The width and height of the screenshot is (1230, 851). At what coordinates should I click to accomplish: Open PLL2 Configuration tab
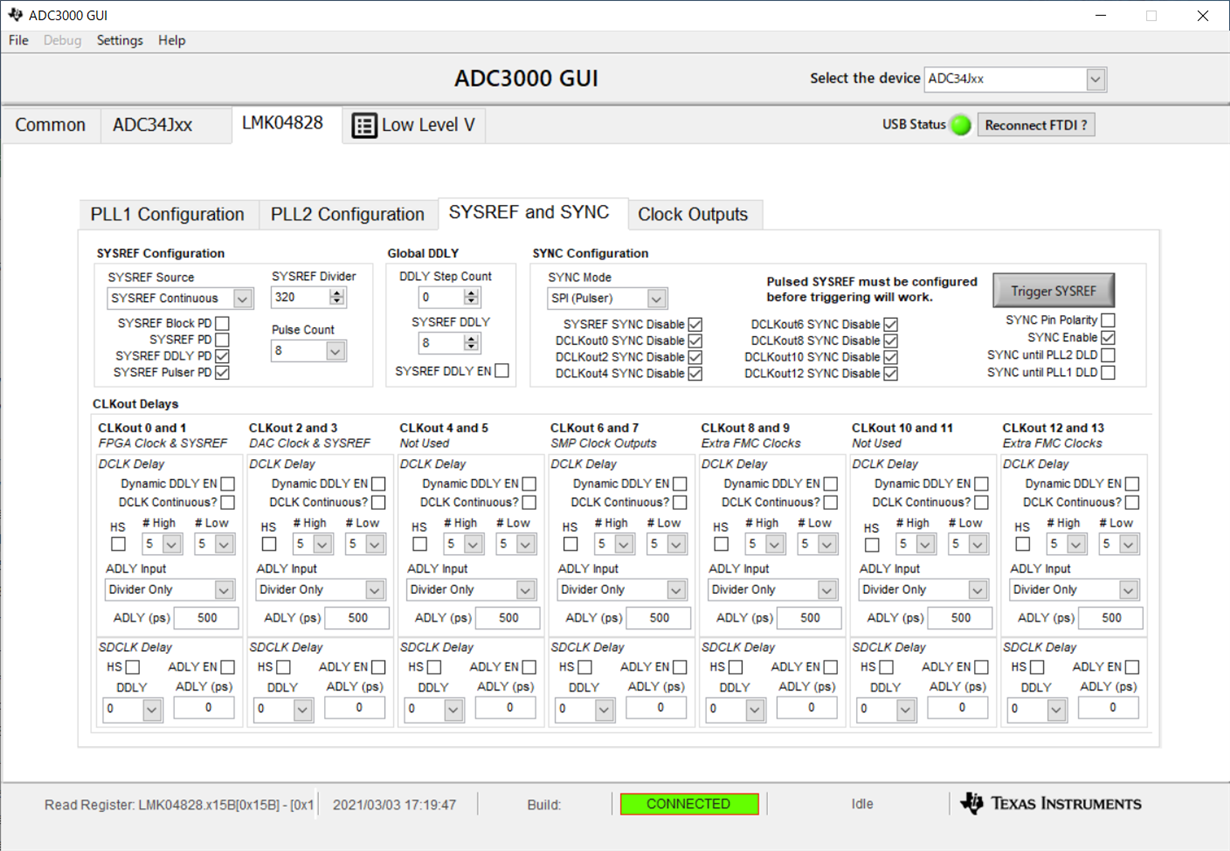coord(348,214)
